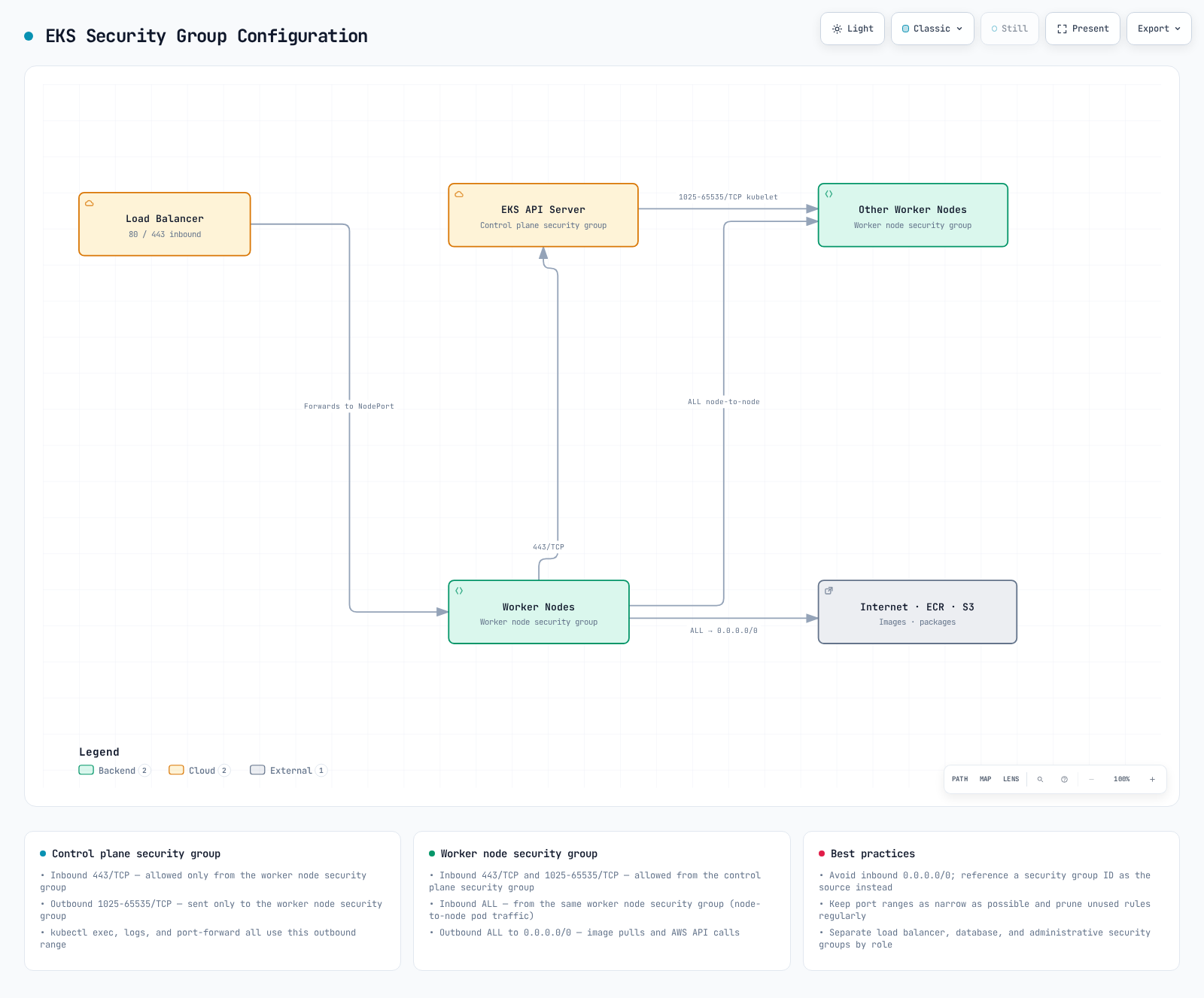The image size is (1204, 998).
Task: Zoom out with the minus icon
Action: point(1091,779)
